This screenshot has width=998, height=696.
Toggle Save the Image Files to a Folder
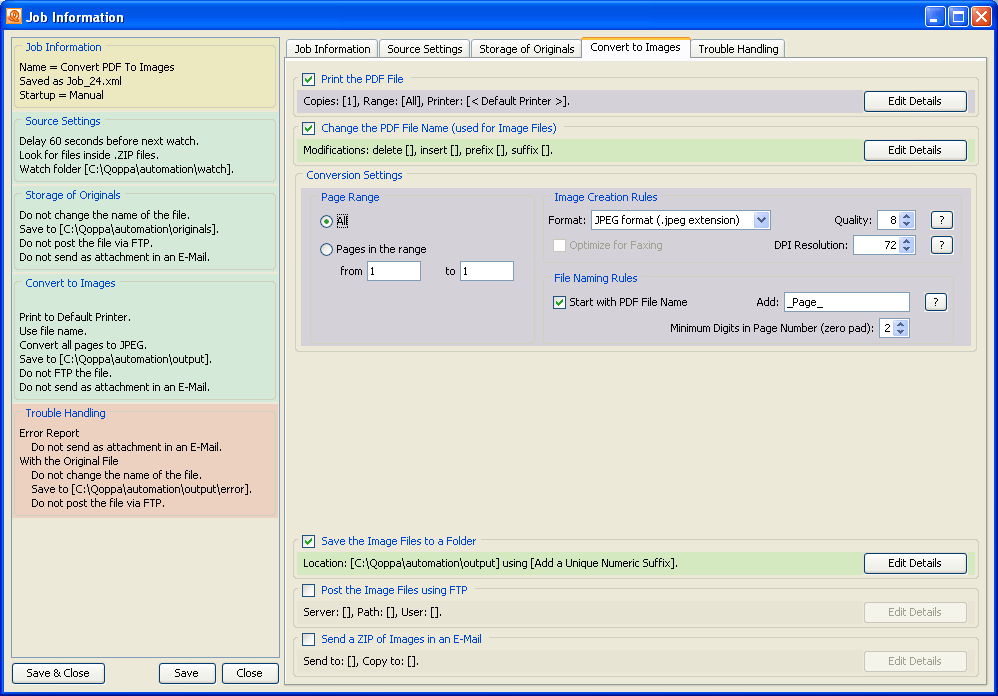click(x=309, y=541)
